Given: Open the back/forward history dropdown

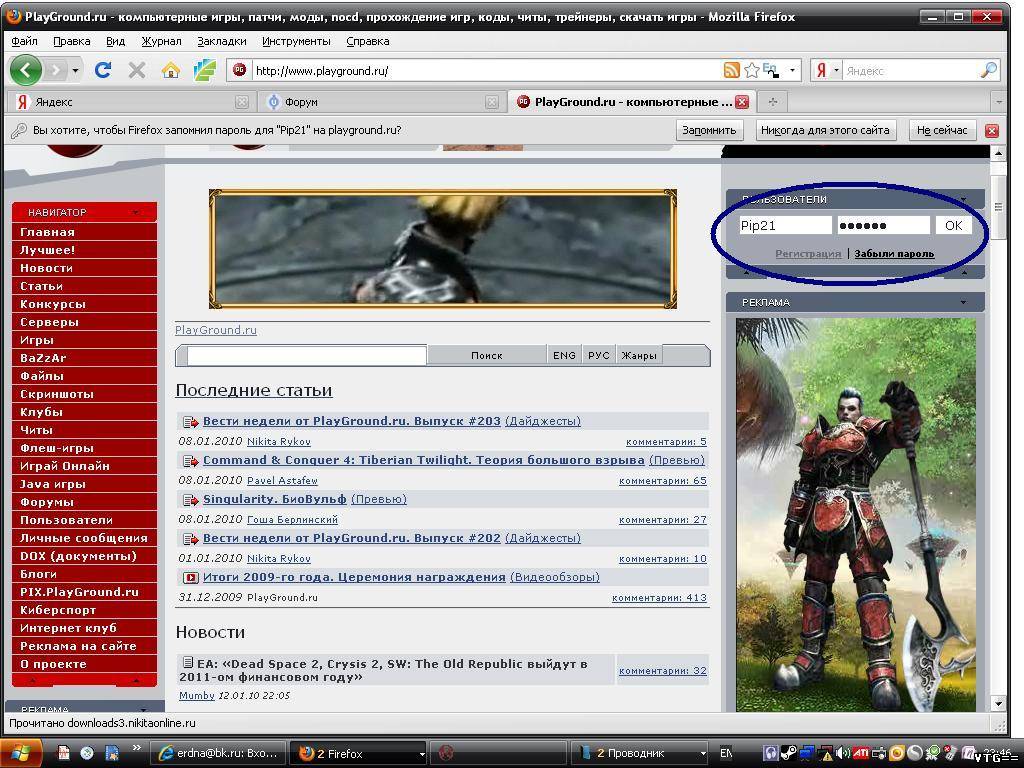Looking at the screenshot, I should point(76,70).
